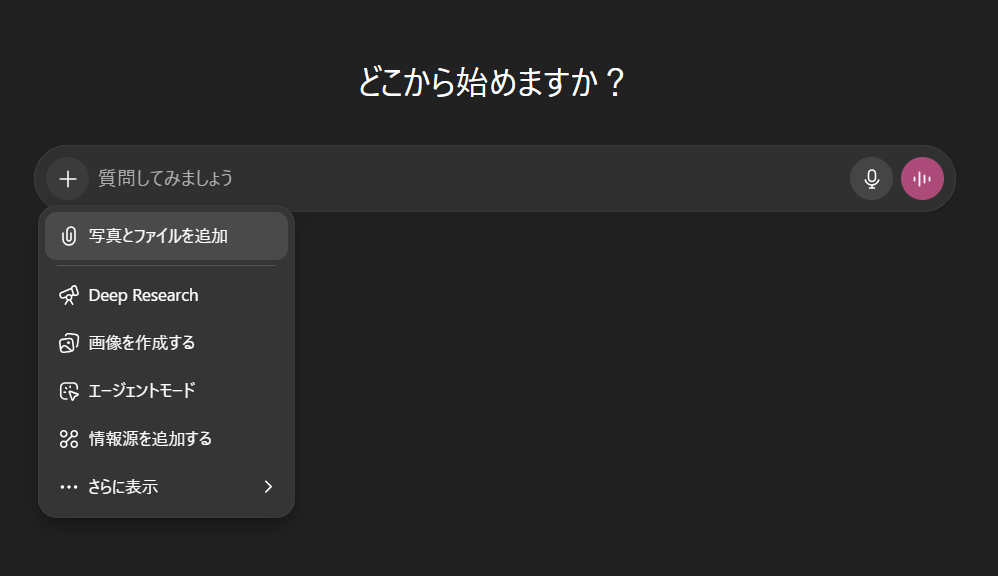Screen dimensions: 998x576
Task: Click the four-shapes icon beside 情報源を追加する
Action: click(x=69, y=439)
